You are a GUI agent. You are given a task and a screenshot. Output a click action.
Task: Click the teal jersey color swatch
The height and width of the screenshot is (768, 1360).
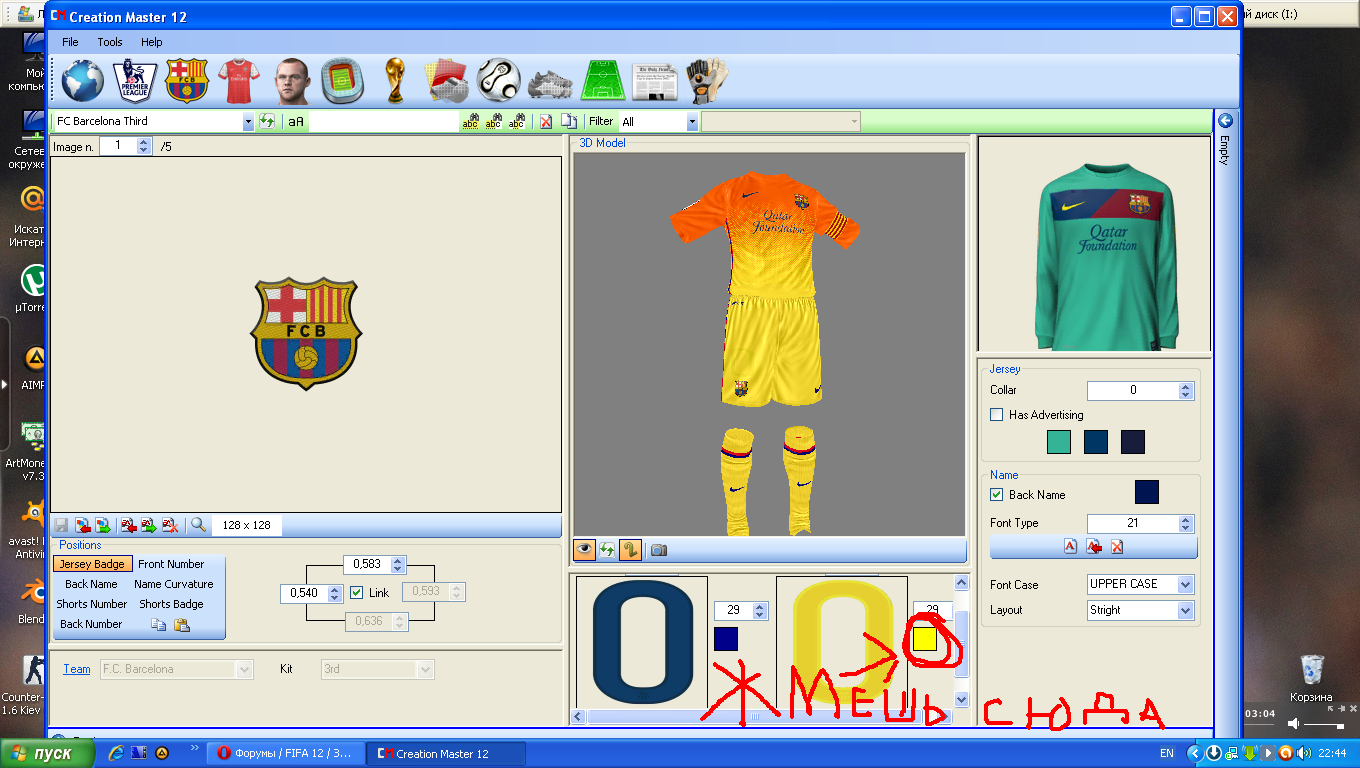[1059, 442]
